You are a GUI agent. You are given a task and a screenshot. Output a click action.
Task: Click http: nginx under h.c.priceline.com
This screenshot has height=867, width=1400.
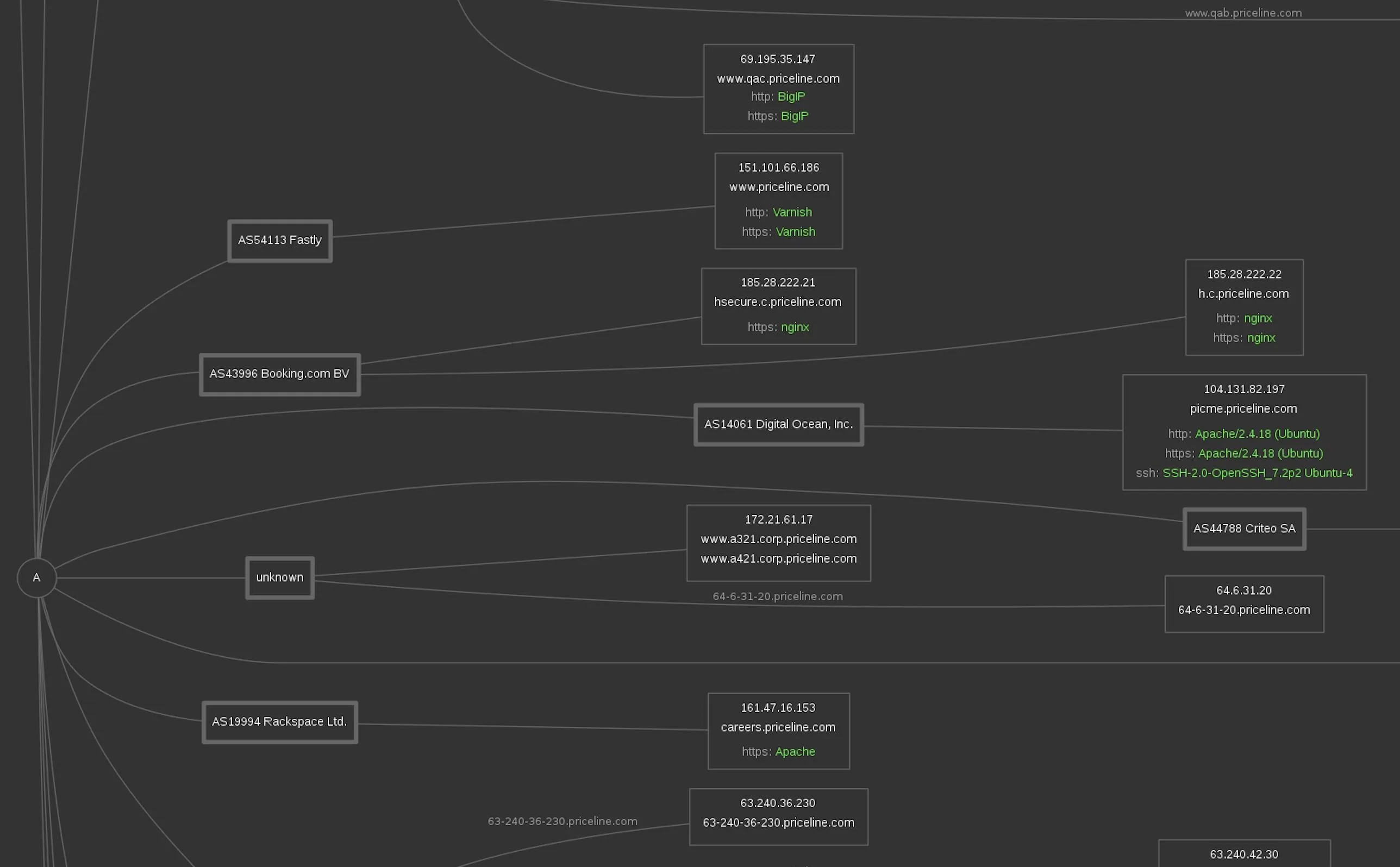pyautogui.click(x=1244, y=318)
